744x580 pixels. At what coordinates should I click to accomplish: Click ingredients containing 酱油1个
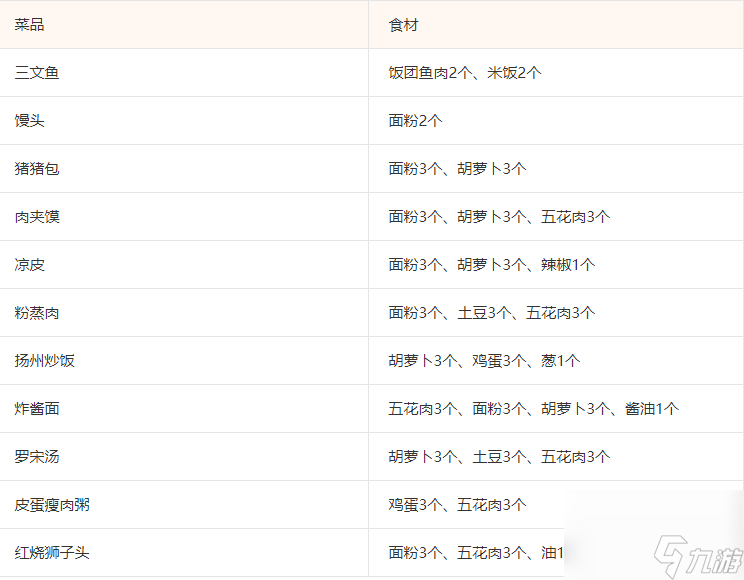(x=533, y=409)
